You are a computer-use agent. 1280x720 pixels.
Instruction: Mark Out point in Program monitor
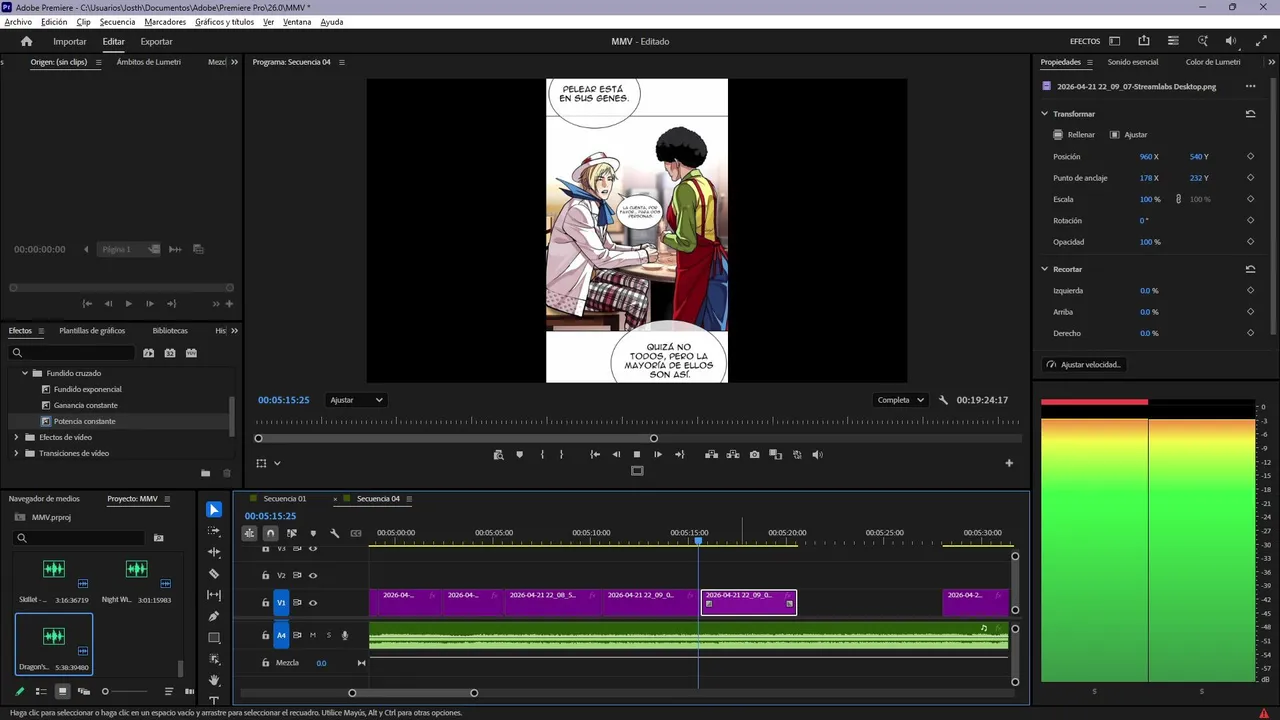(x=561, y=454)
